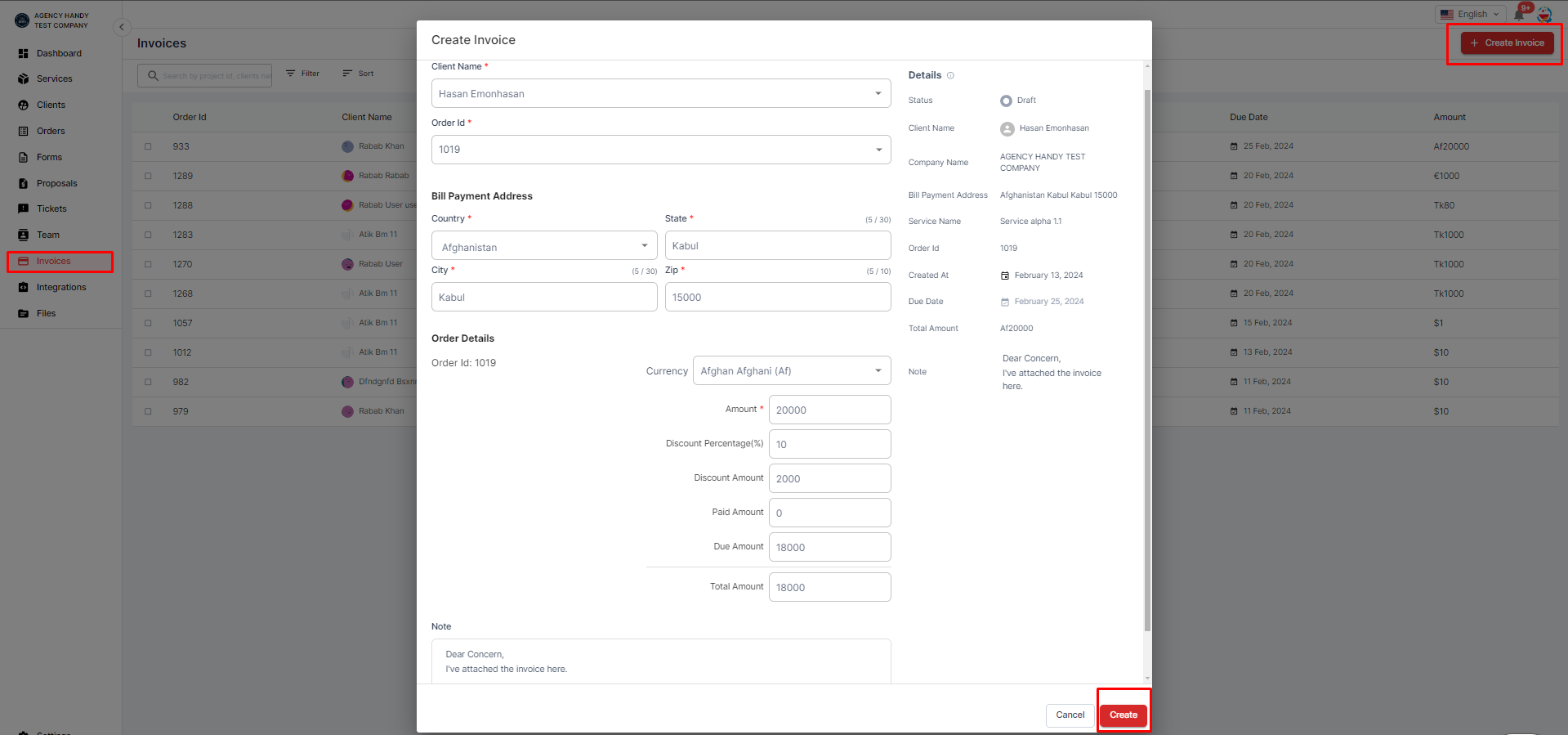Click the Sort icon in toolbar
The image size is (1568, 735).
347,74
